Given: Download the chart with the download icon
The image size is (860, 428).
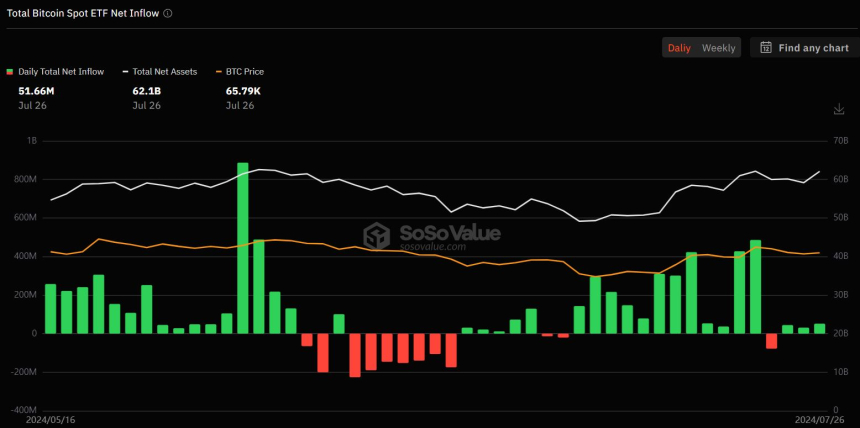Looking at the screenshot, I should tap(839, 109).
